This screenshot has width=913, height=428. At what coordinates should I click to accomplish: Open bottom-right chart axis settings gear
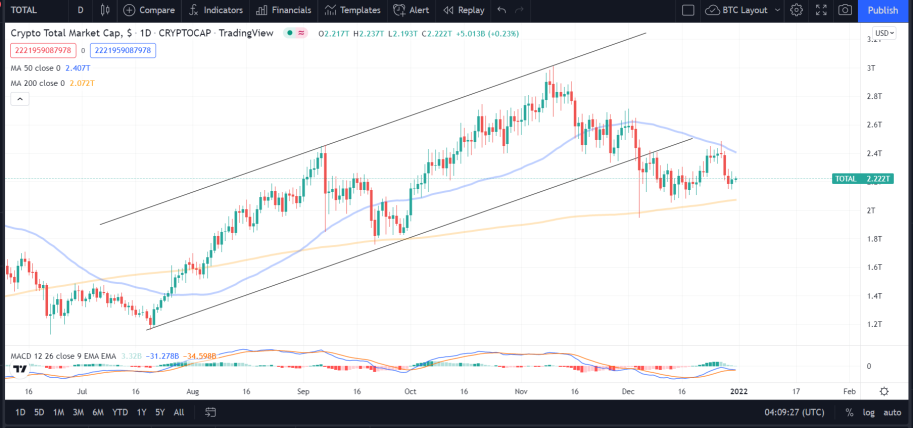click(884, 391)
